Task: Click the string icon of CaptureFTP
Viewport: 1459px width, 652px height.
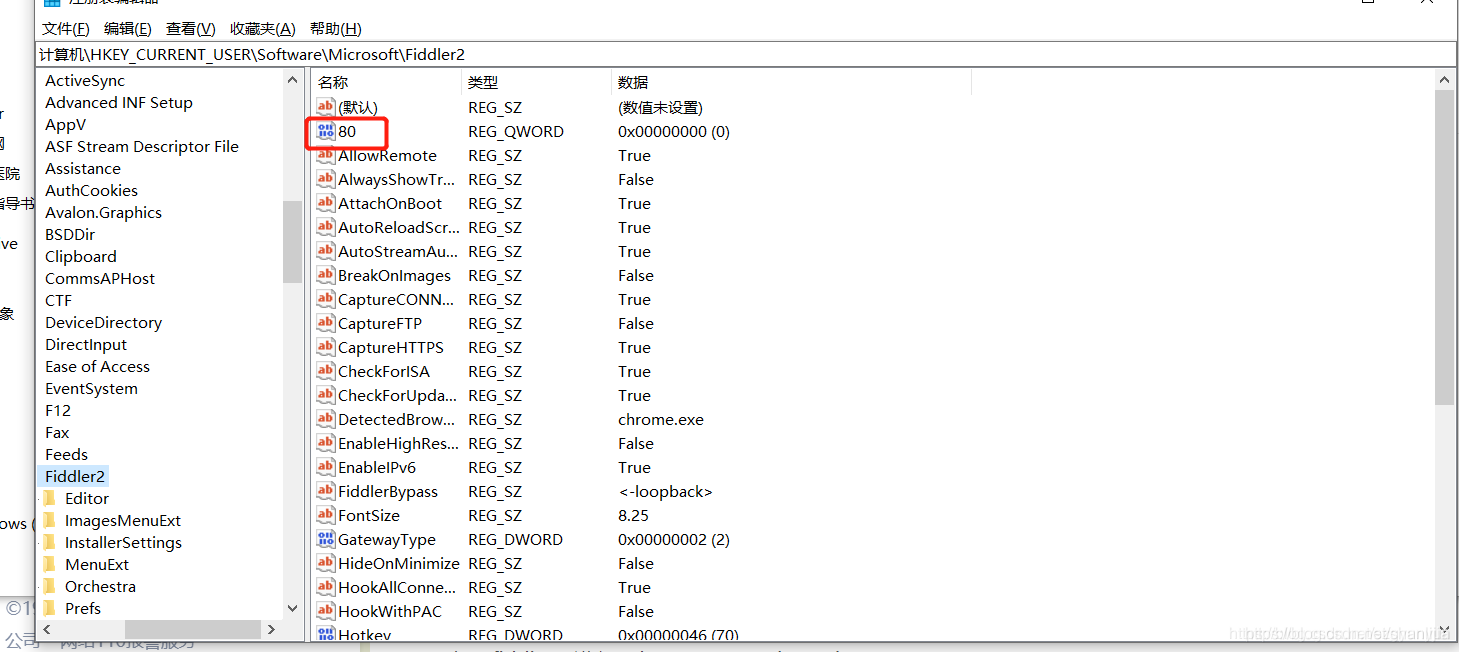Action: coord(325,323)
